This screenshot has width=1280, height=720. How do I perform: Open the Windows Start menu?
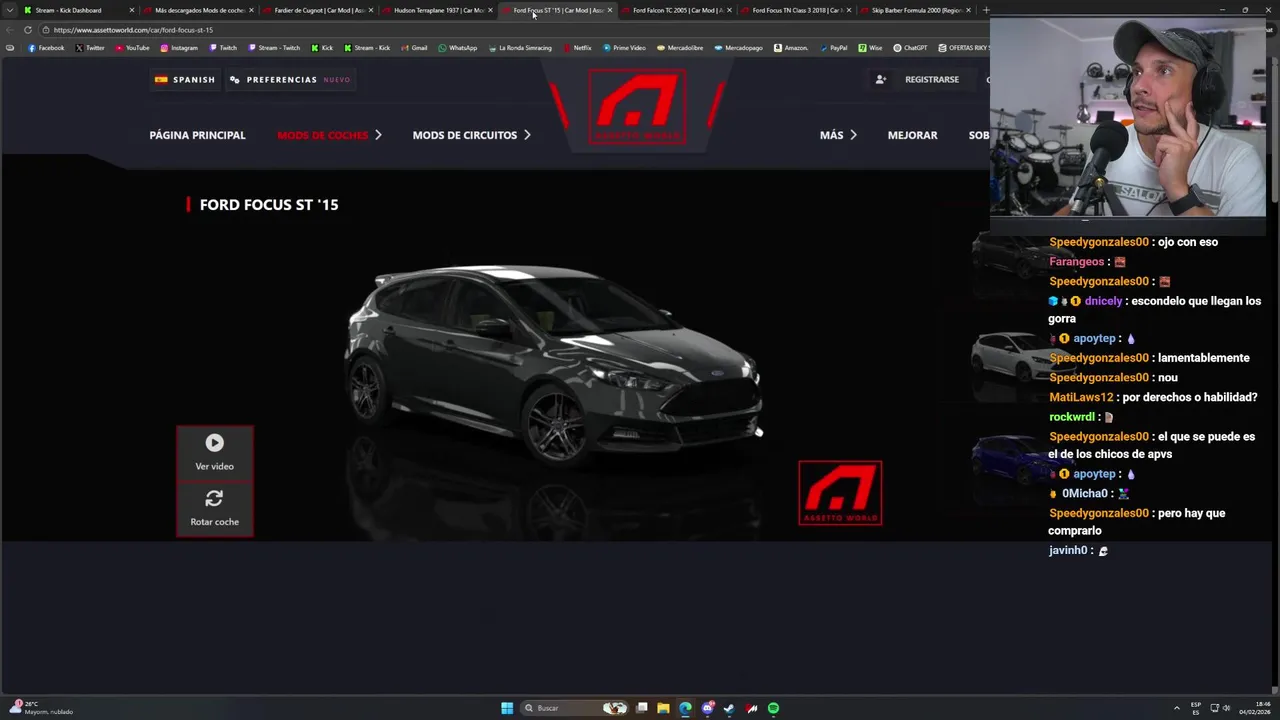tap(507, 708)
